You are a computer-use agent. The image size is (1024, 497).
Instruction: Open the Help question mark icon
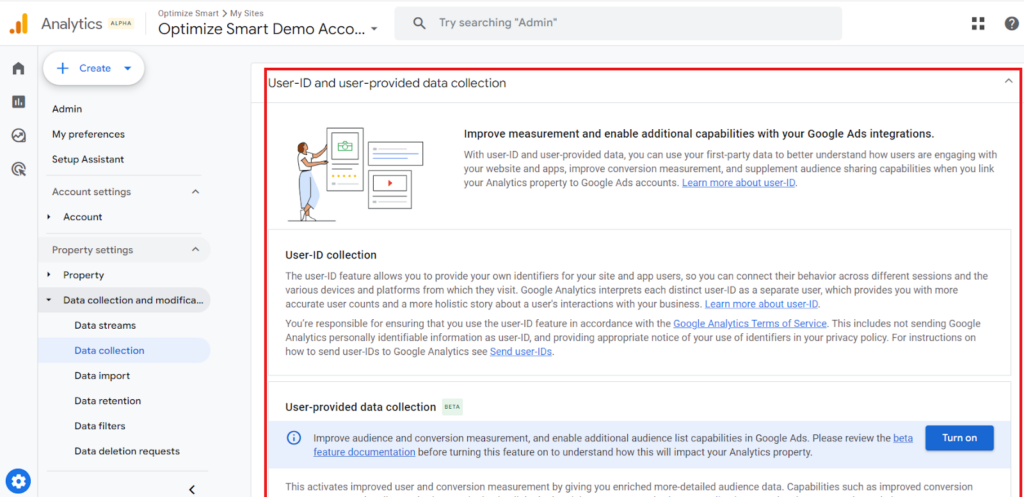pyautogui.click(x=1011, y=24)
